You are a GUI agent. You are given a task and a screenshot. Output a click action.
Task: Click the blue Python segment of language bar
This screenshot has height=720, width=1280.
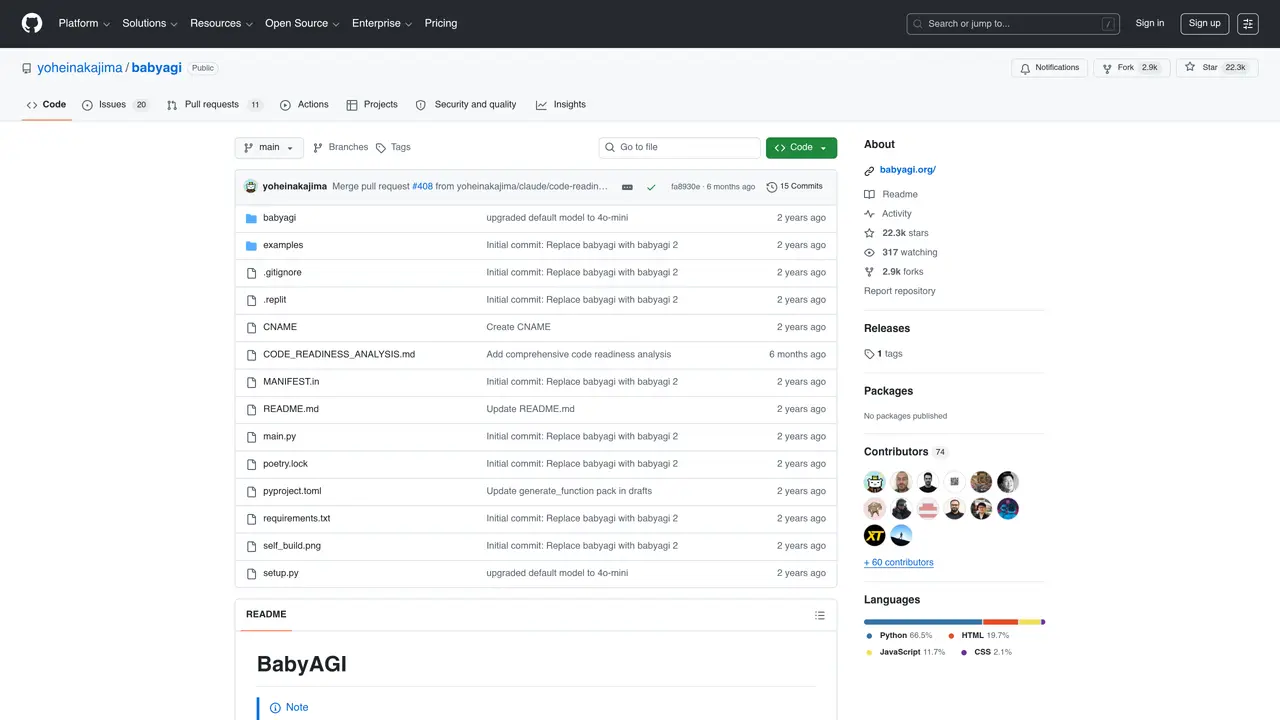[x=923, y=622]
